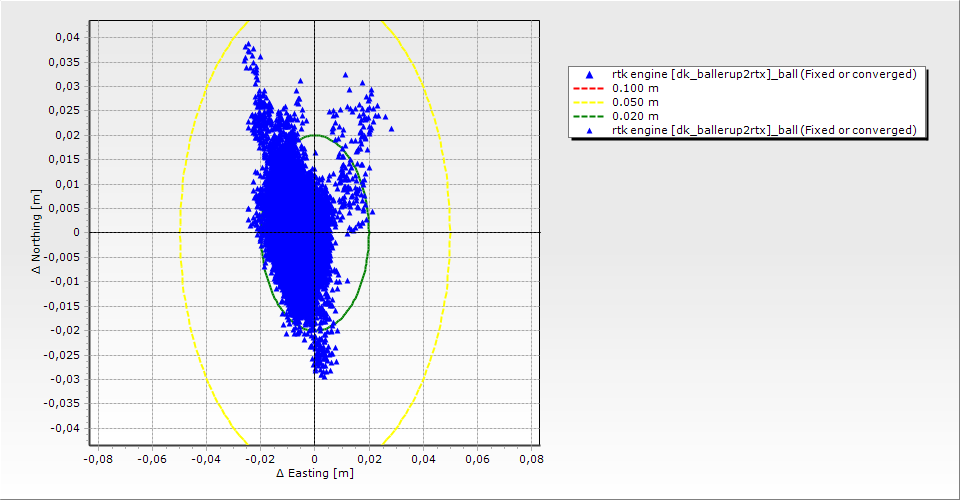Click the red dashed line legend swatch
Screen dimensions: 960x500
click(588, 88)
